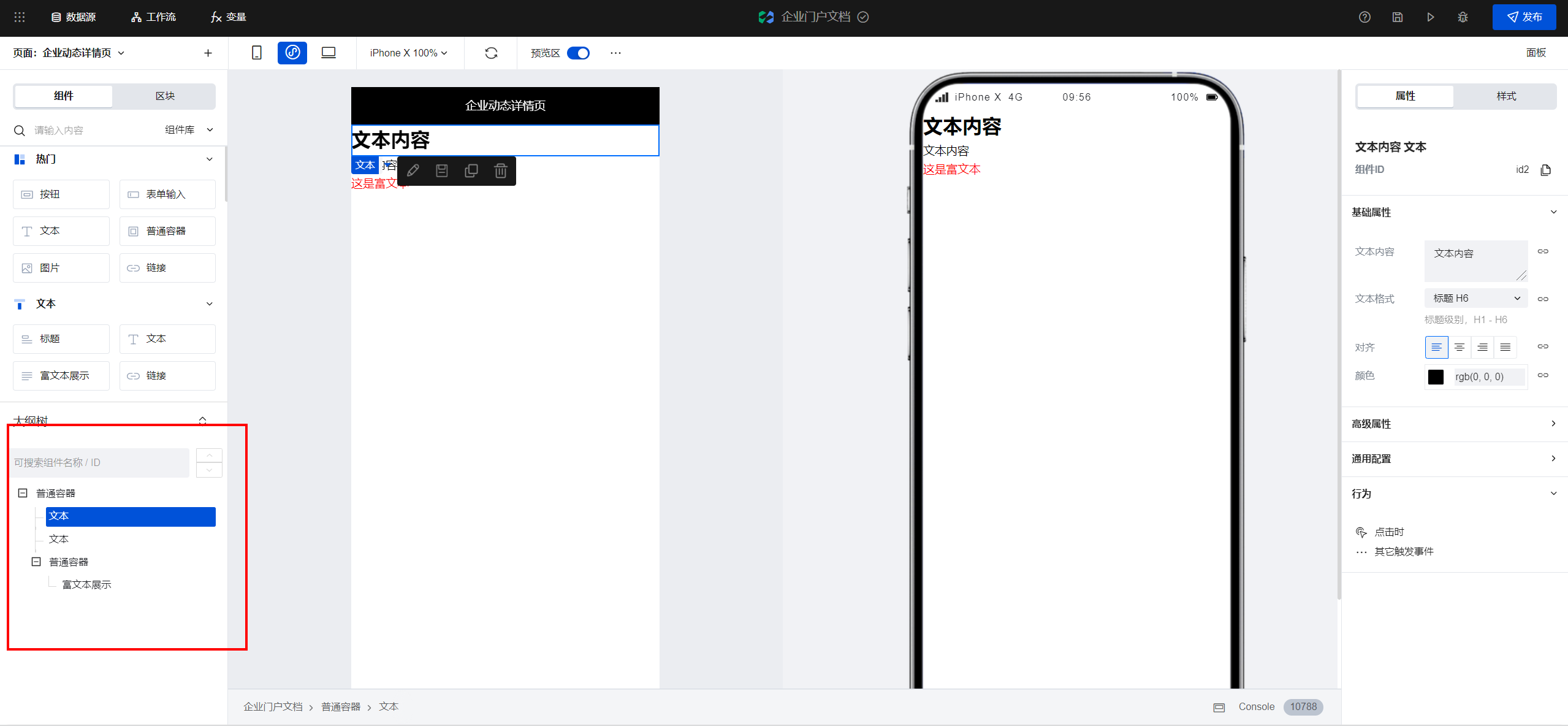Click the save disk icon in top bar
Image resolution: width=1568 pixels, height=726 pixels.
[1397, 17]
